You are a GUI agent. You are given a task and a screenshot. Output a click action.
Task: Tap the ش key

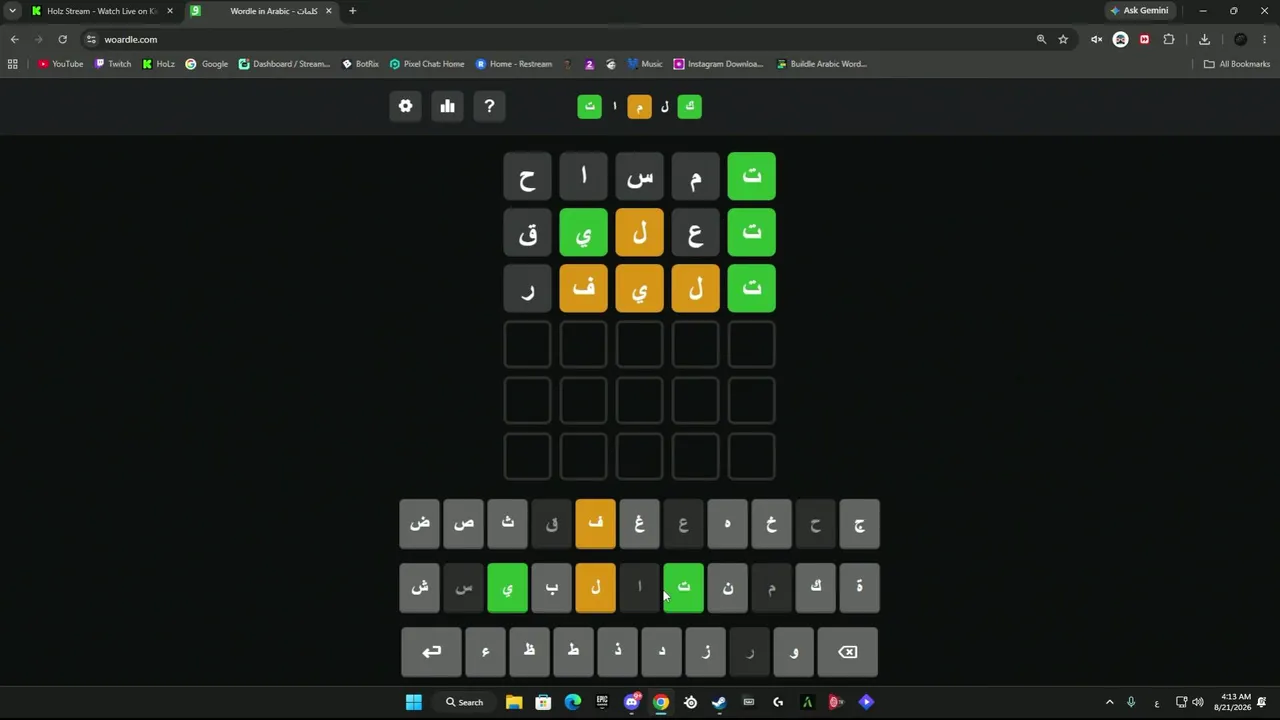tap(419, 588)
